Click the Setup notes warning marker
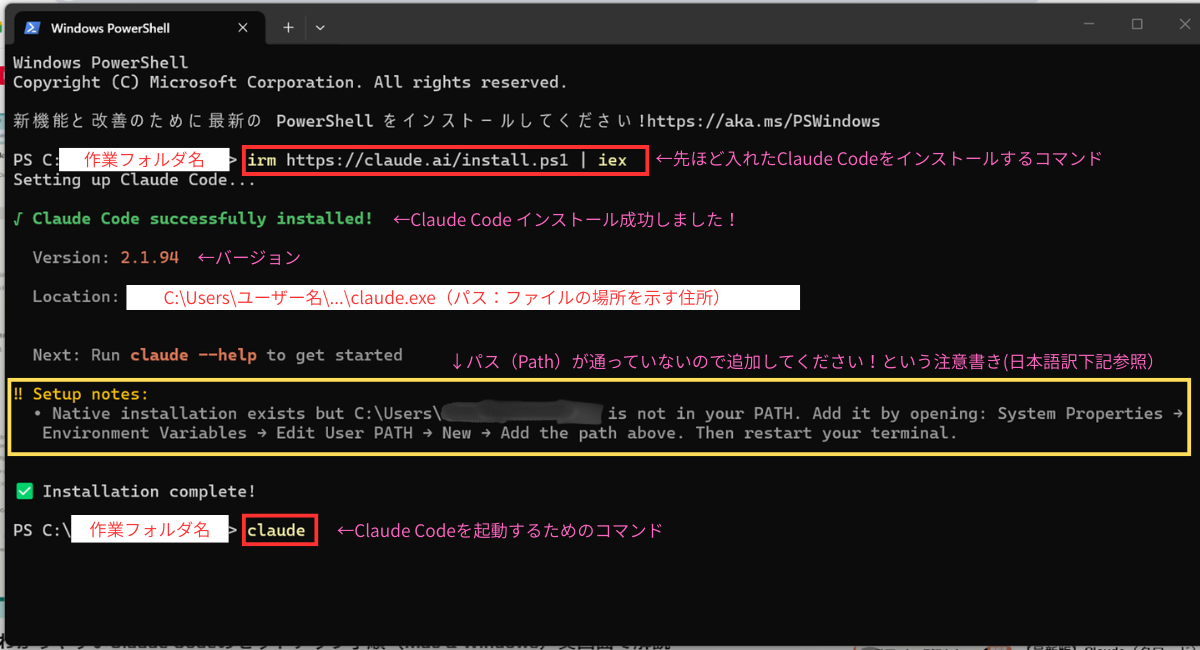The height and width of the screenshot is (650, 1200). pos(19,394)
